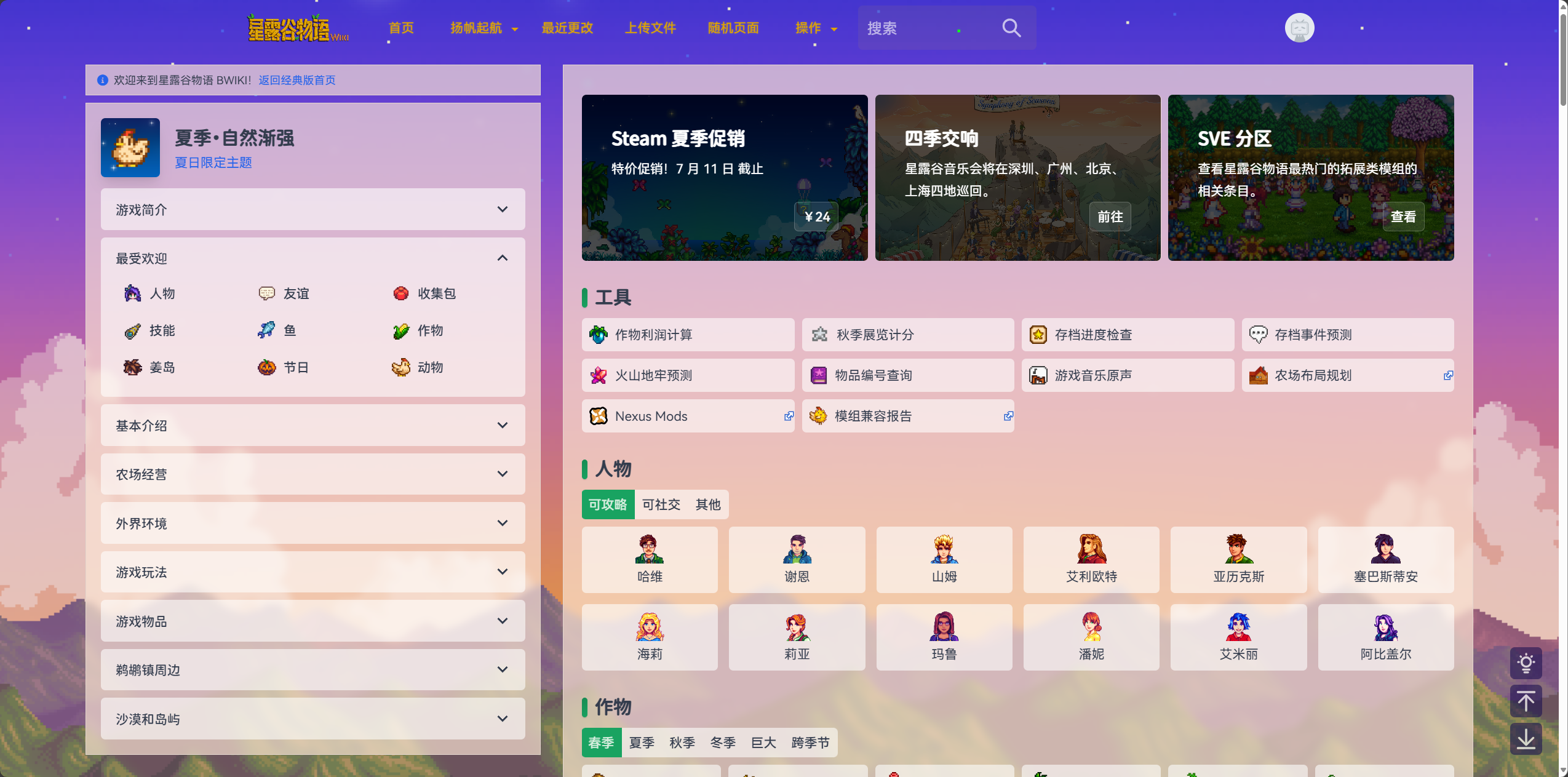
Task: Open the user avatar icon
Action: [x=1299, y=28]
